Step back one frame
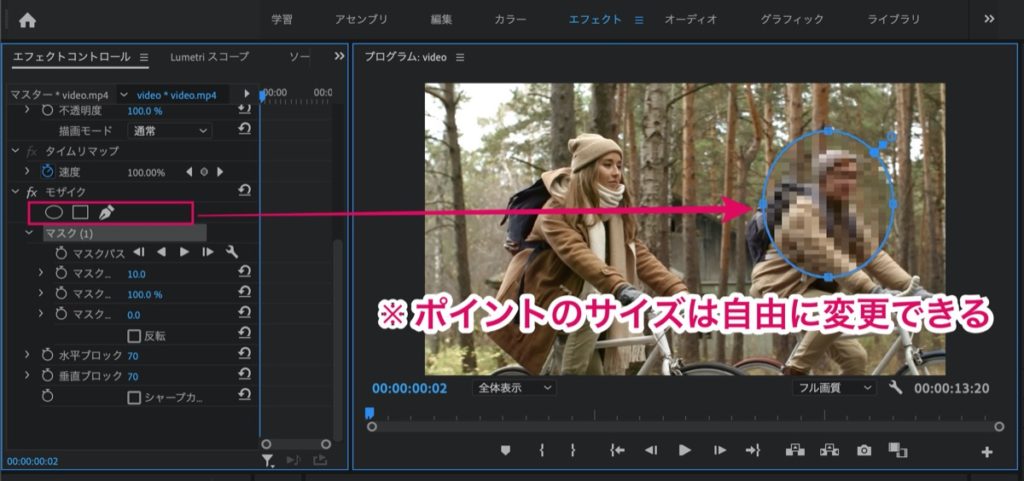Image resolution: width=1024 pixels, height=481 pixels. (651, 450)
